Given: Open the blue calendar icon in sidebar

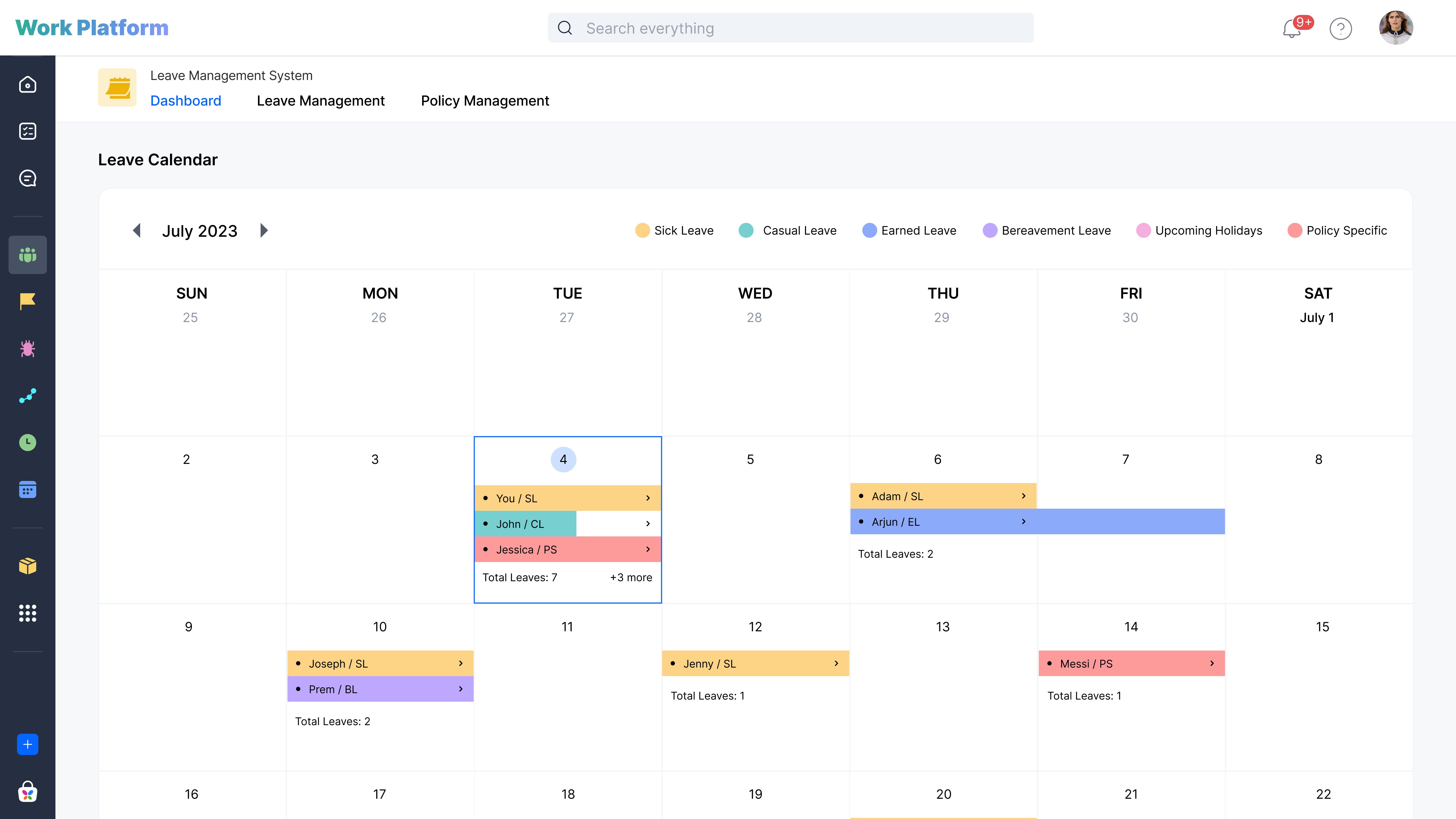Looking at the screenshot, I should pos(27,489).
